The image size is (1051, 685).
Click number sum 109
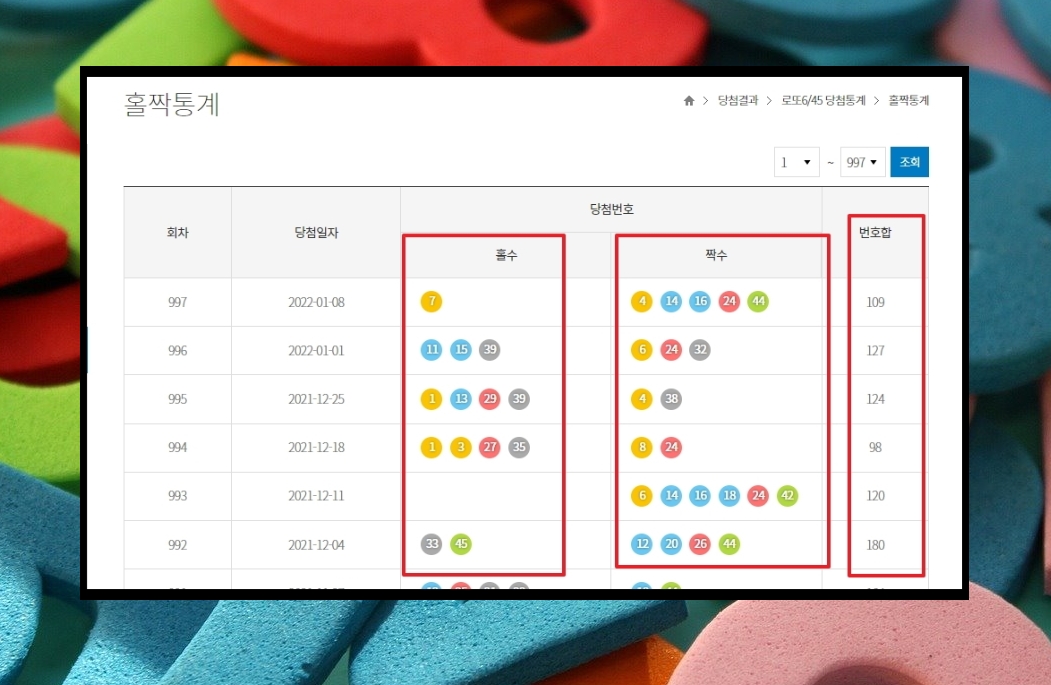tap(875, 302)
